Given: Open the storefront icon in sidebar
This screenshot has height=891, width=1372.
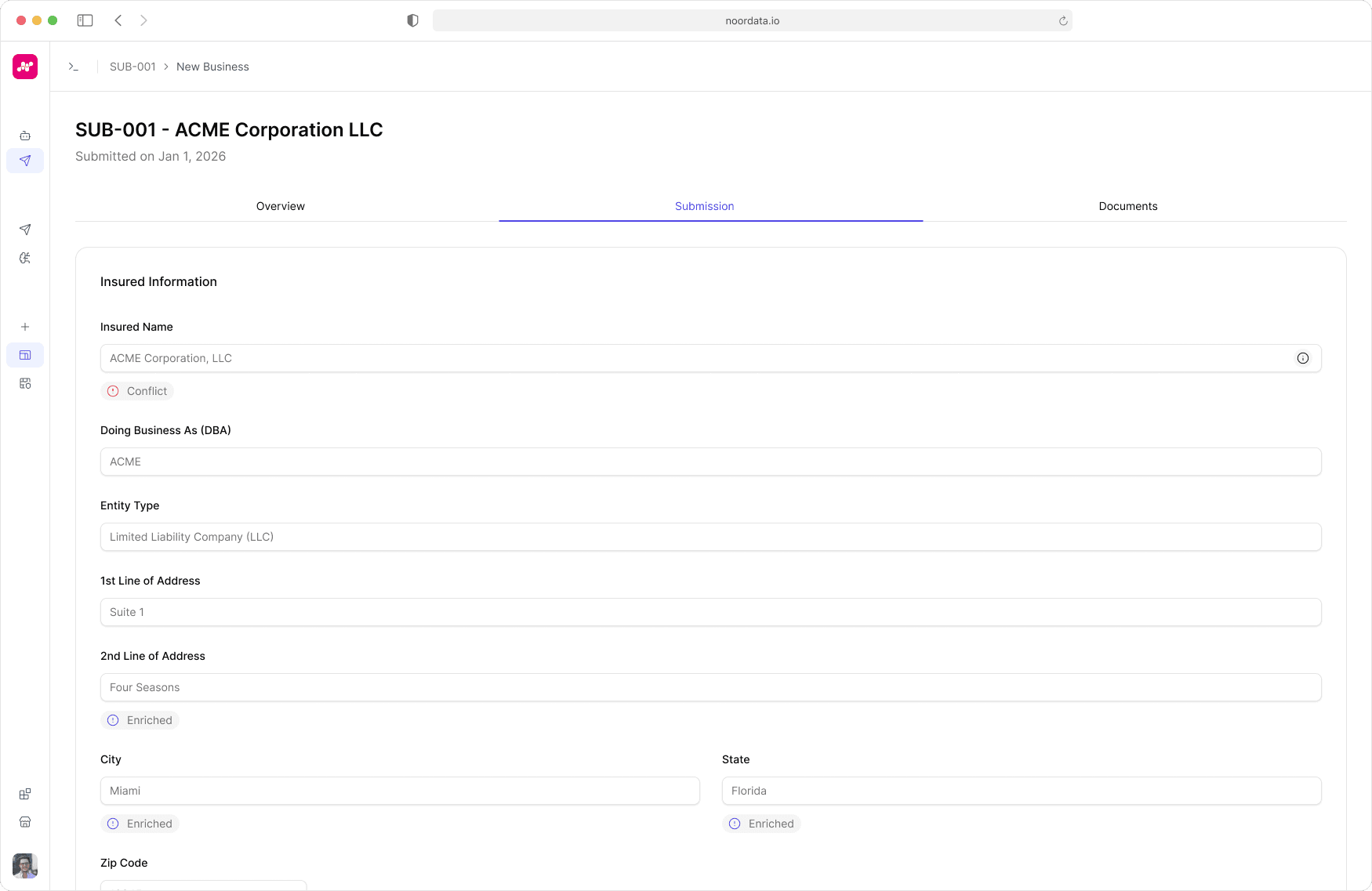Looking at the screenshot, I should pyautogui.click(x=25, y=822).
